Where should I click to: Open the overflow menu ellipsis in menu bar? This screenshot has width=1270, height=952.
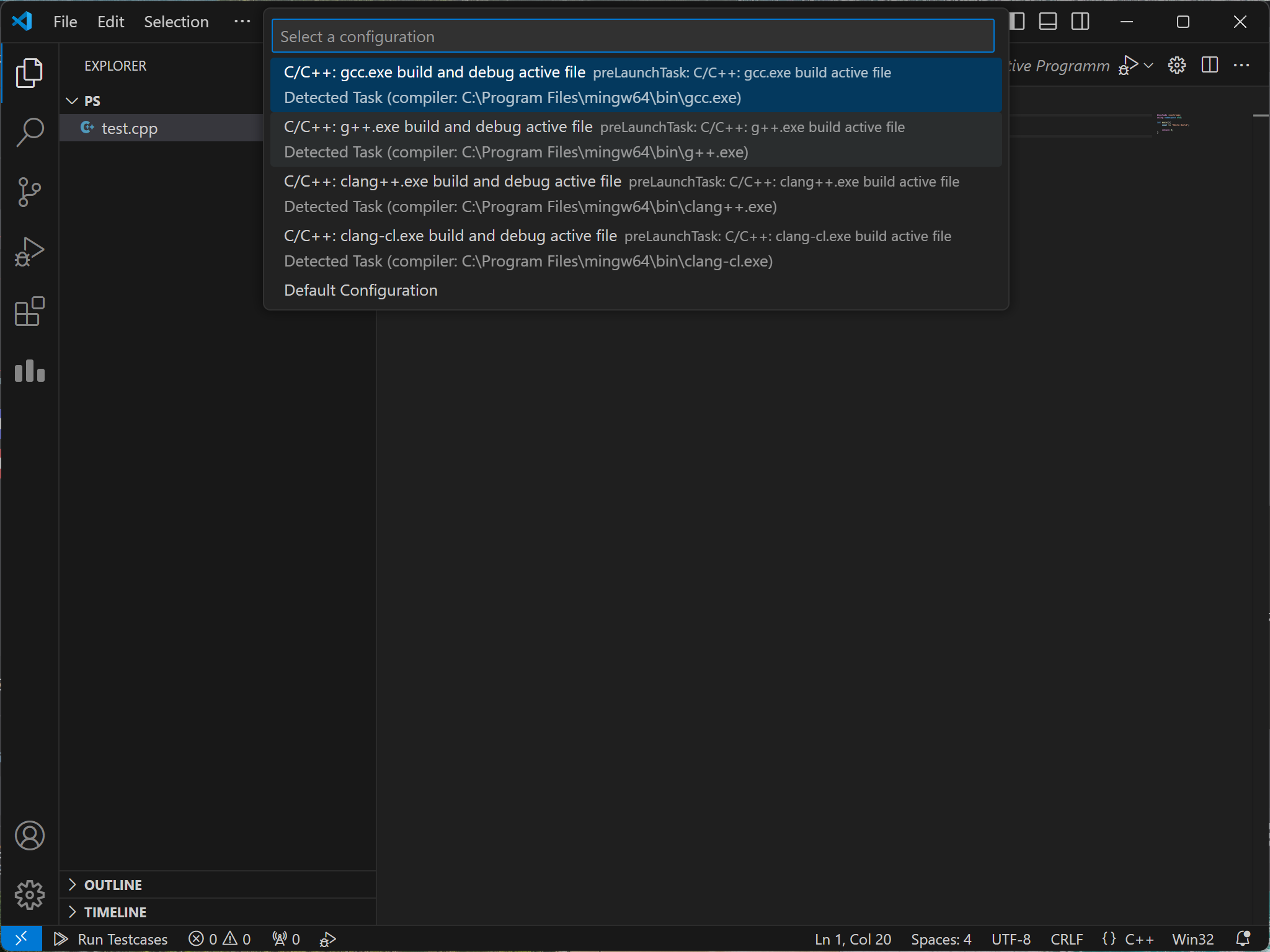pos(242,22)
